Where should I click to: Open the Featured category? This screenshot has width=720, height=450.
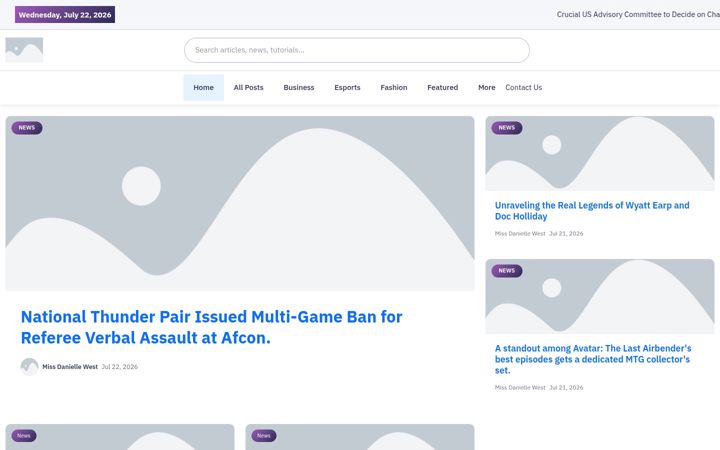[443, 87]
